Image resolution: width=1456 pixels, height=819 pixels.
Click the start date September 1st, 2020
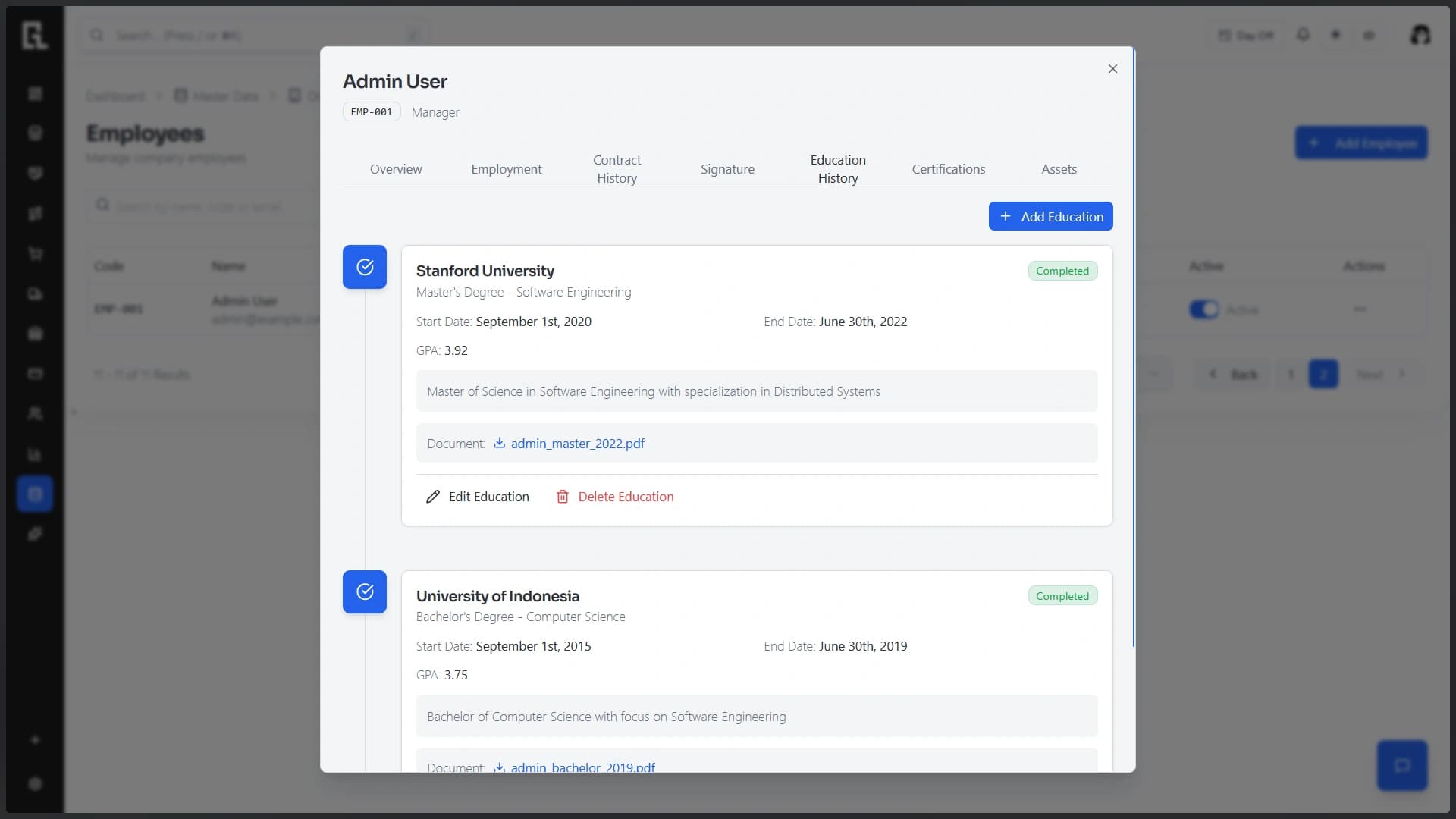point(534,322)
